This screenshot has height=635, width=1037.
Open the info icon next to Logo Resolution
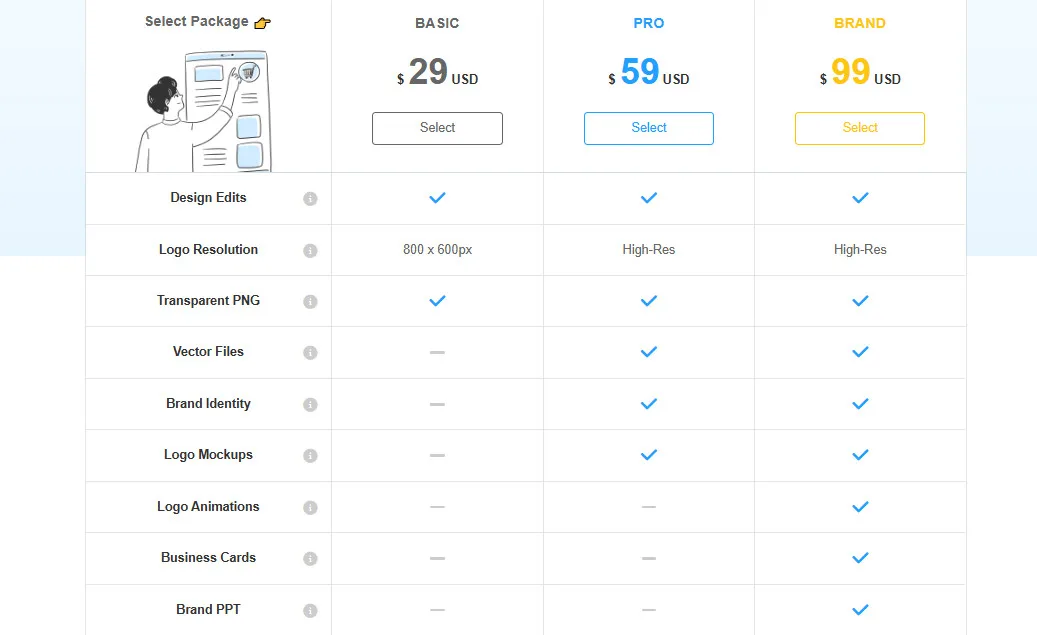coord(310,249)
